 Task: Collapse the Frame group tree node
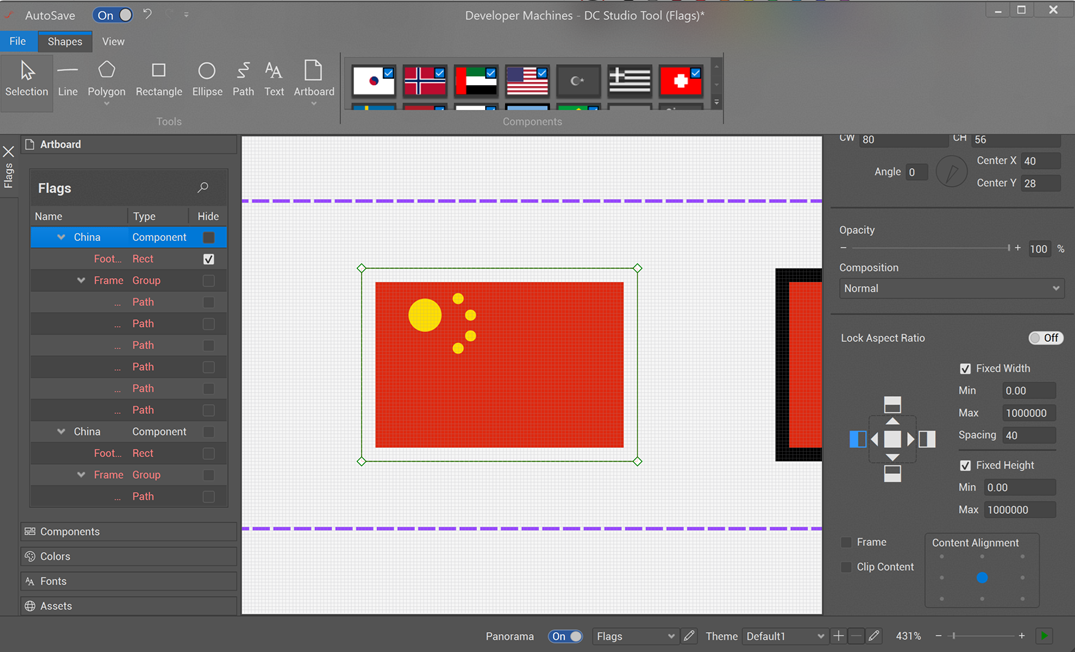(x=82, y=281)
